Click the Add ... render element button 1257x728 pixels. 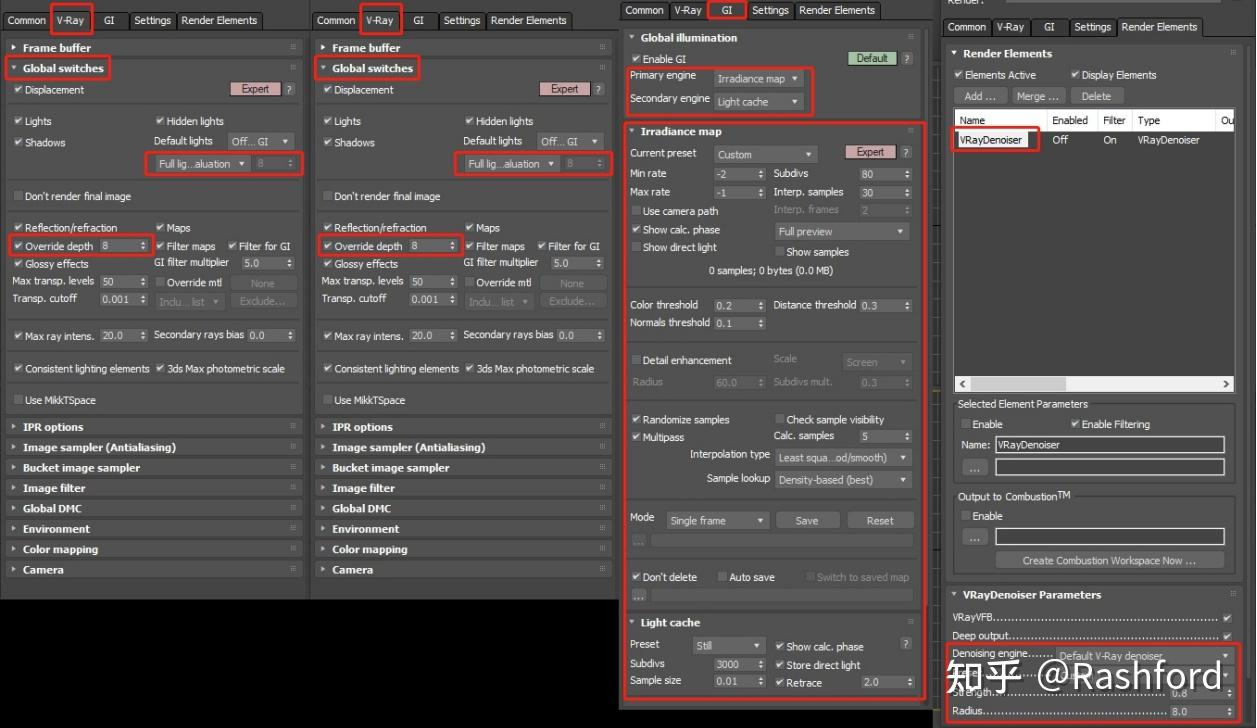980,96
